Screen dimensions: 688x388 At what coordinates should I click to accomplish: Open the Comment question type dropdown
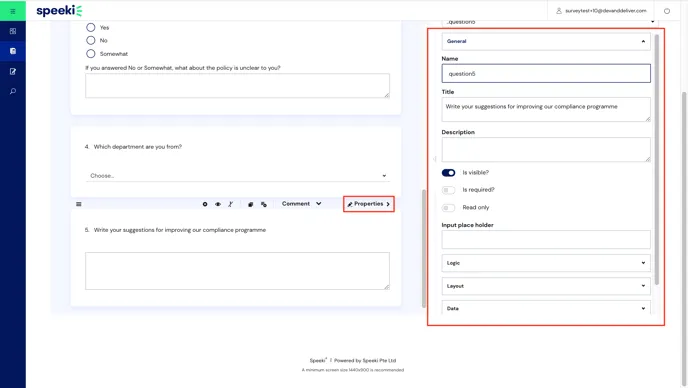(x=301, y=204)
